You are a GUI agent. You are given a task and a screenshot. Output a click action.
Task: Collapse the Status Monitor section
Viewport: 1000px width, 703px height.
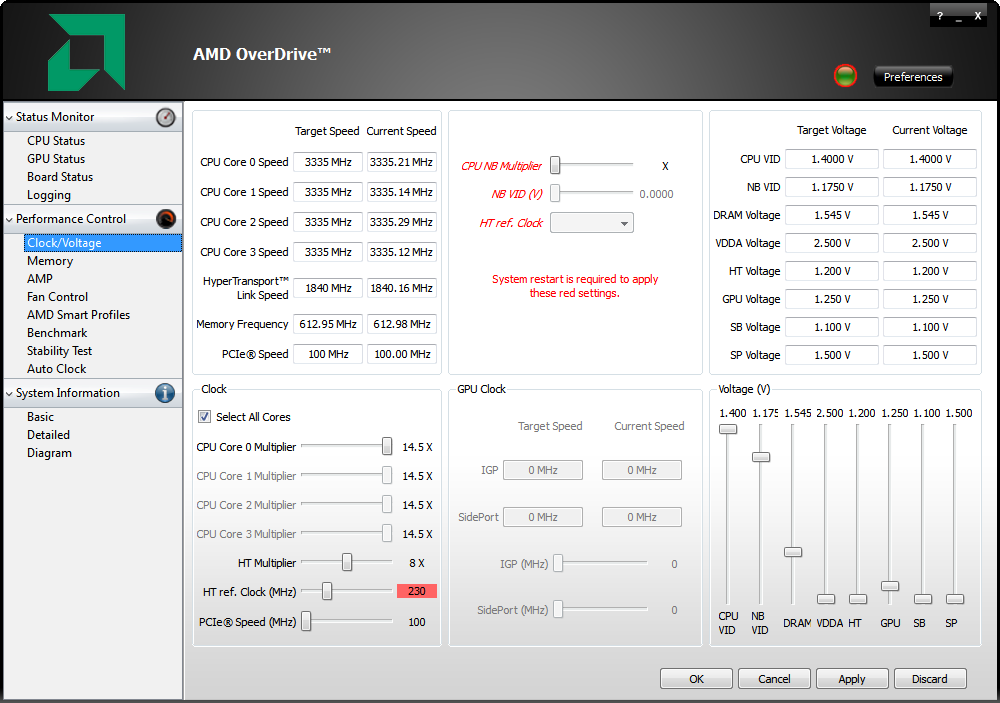coord(10,117)
